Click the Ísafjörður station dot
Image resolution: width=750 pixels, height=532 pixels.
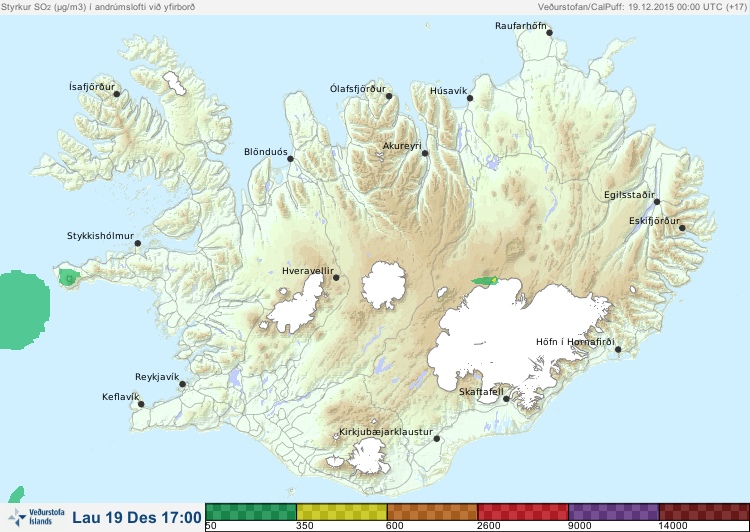click(117, 94)
